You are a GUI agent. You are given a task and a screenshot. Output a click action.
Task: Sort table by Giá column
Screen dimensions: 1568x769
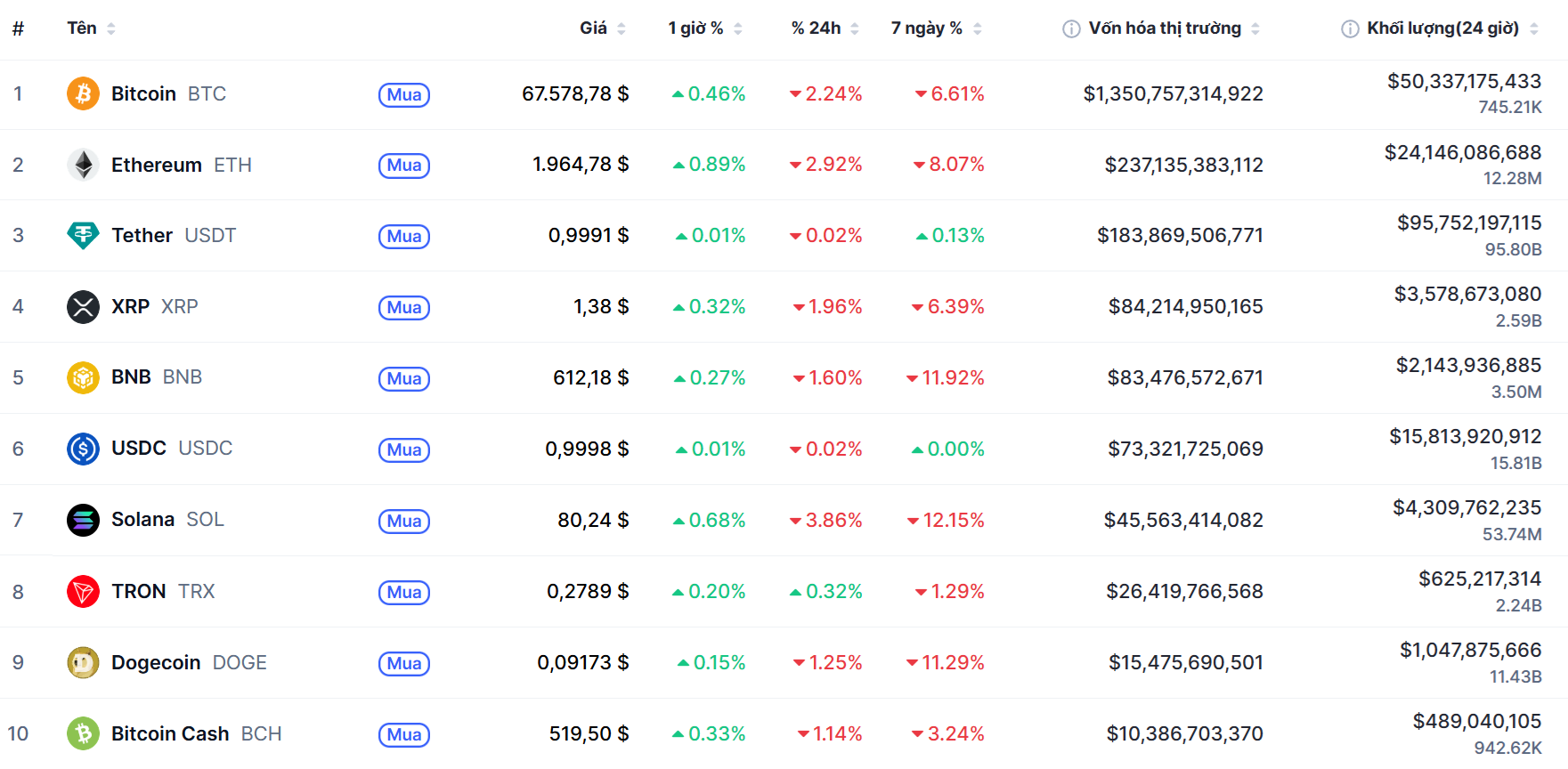tap(603, 28)
